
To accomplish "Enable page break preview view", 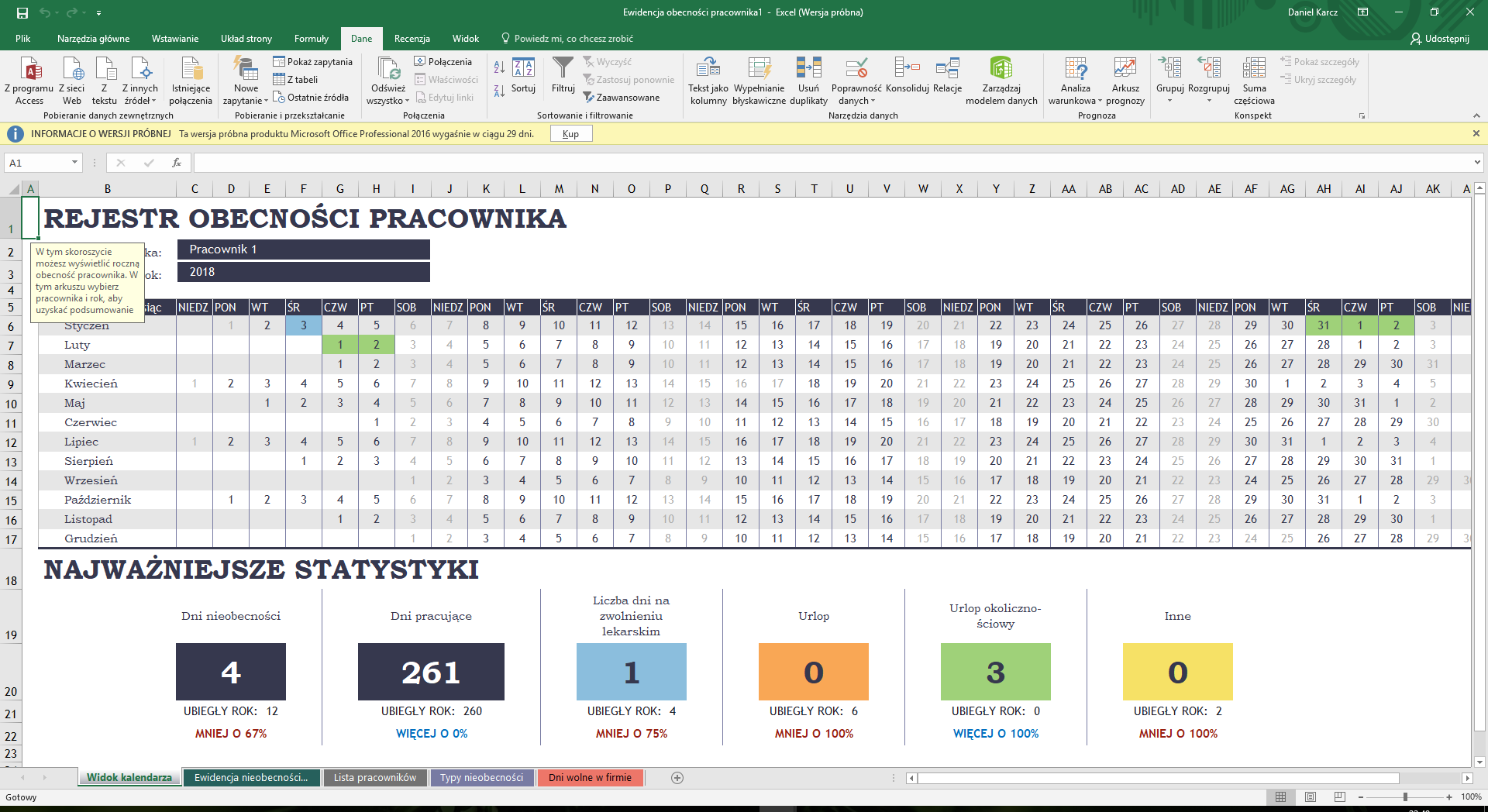I will pos(1340,797).
